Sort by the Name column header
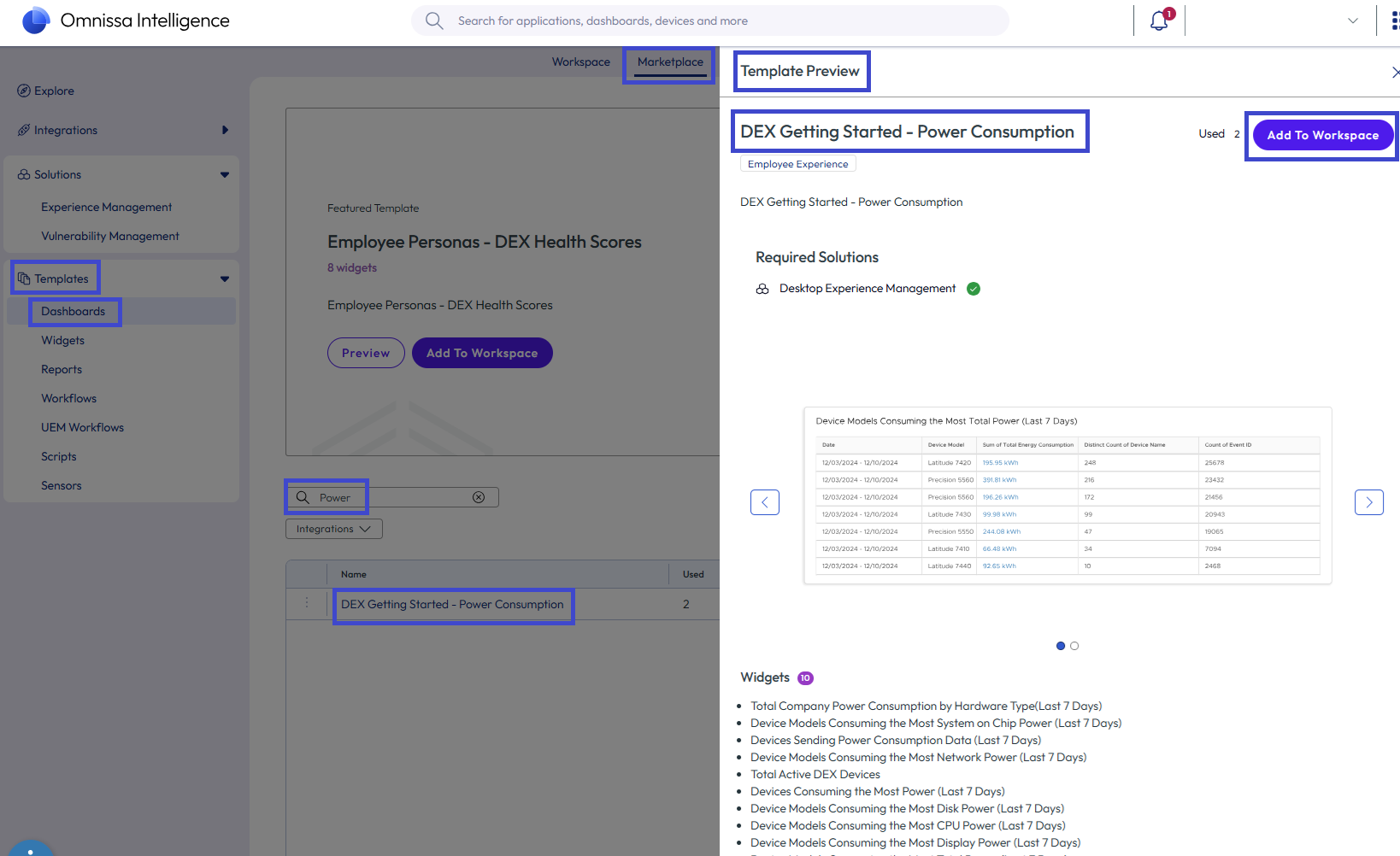 pyautogui.click(x=354, y=574)
